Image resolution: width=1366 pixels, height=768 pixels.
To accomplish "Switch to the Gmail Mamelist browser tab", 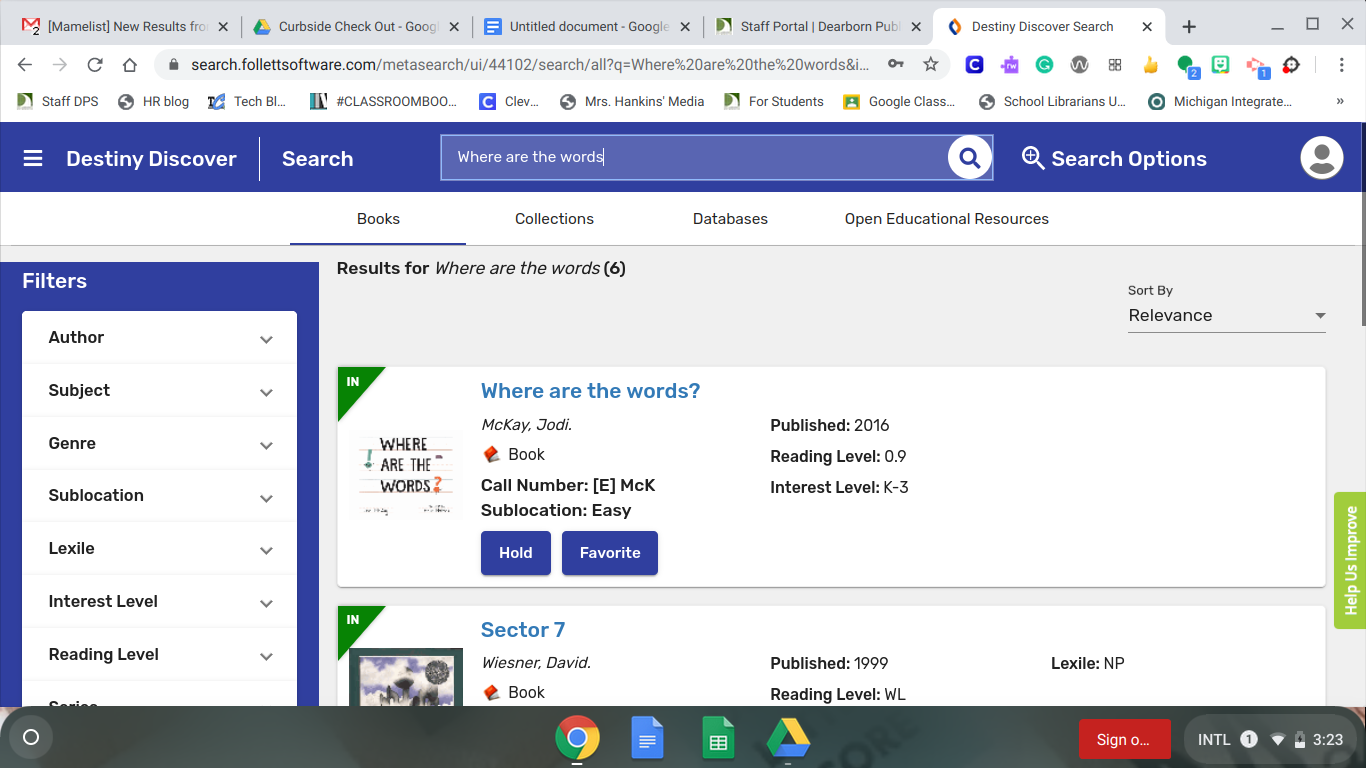I will click(123, 27).
